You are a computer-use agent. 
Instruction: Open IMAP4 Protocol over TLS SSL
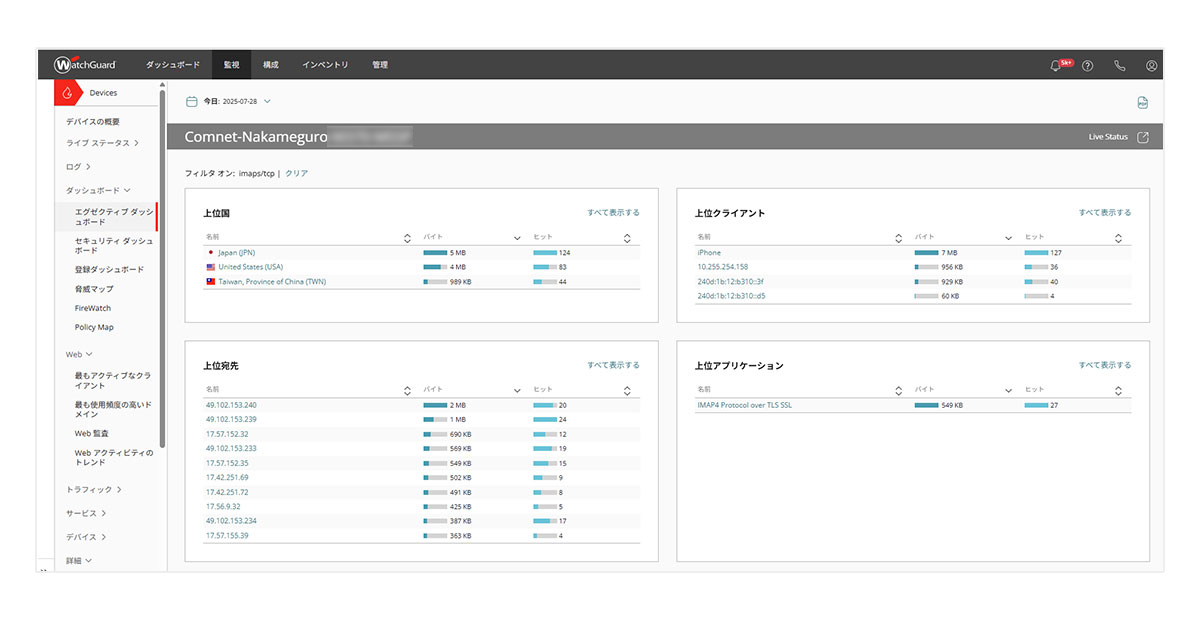(x=745, y=405)
